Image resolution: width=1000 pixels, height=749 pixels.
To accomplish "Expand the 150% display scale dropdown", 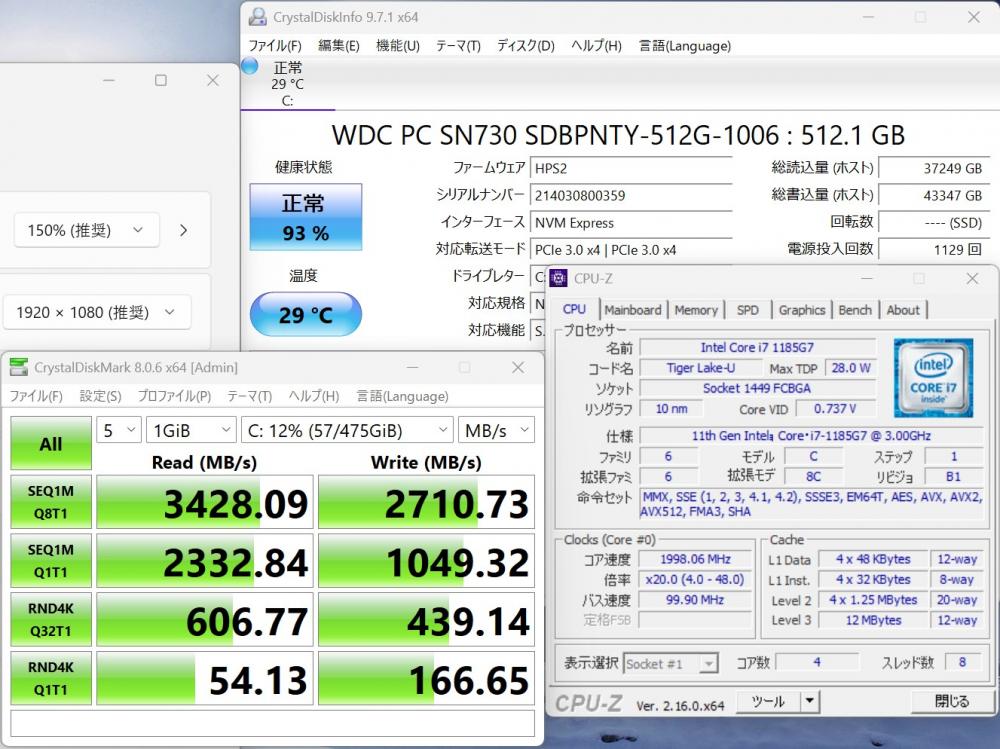I will (86, 230).
